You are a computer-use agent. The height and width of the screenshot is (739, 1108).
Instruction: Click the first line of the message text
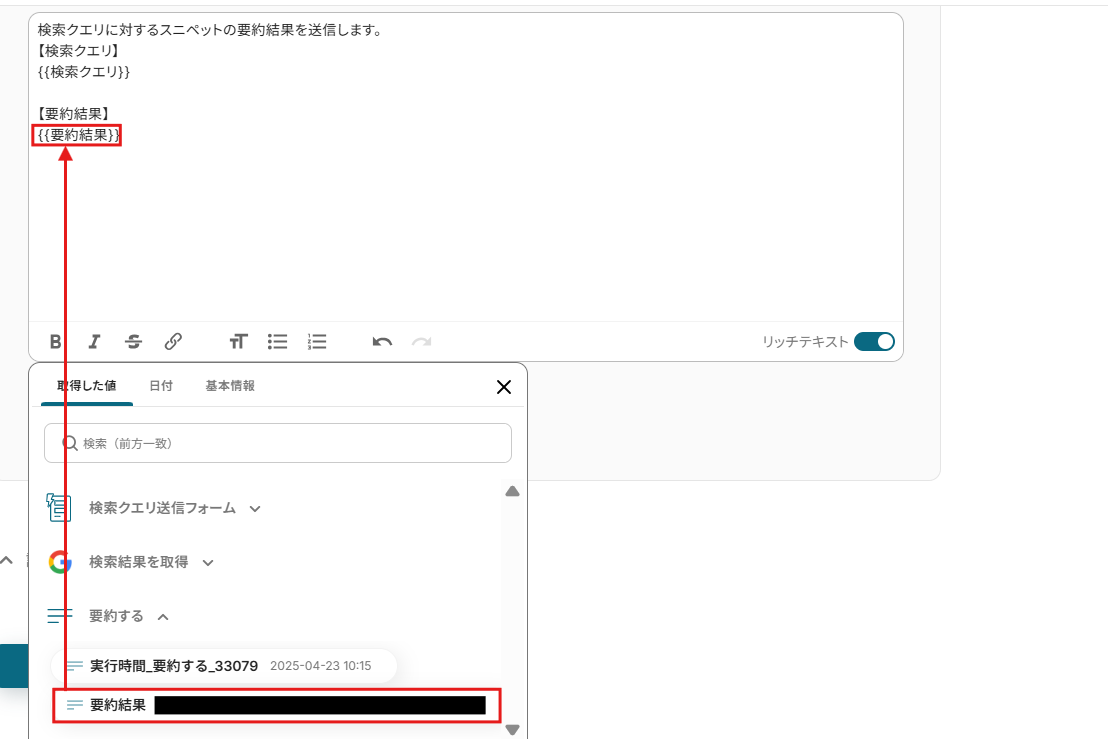(210, 30)
